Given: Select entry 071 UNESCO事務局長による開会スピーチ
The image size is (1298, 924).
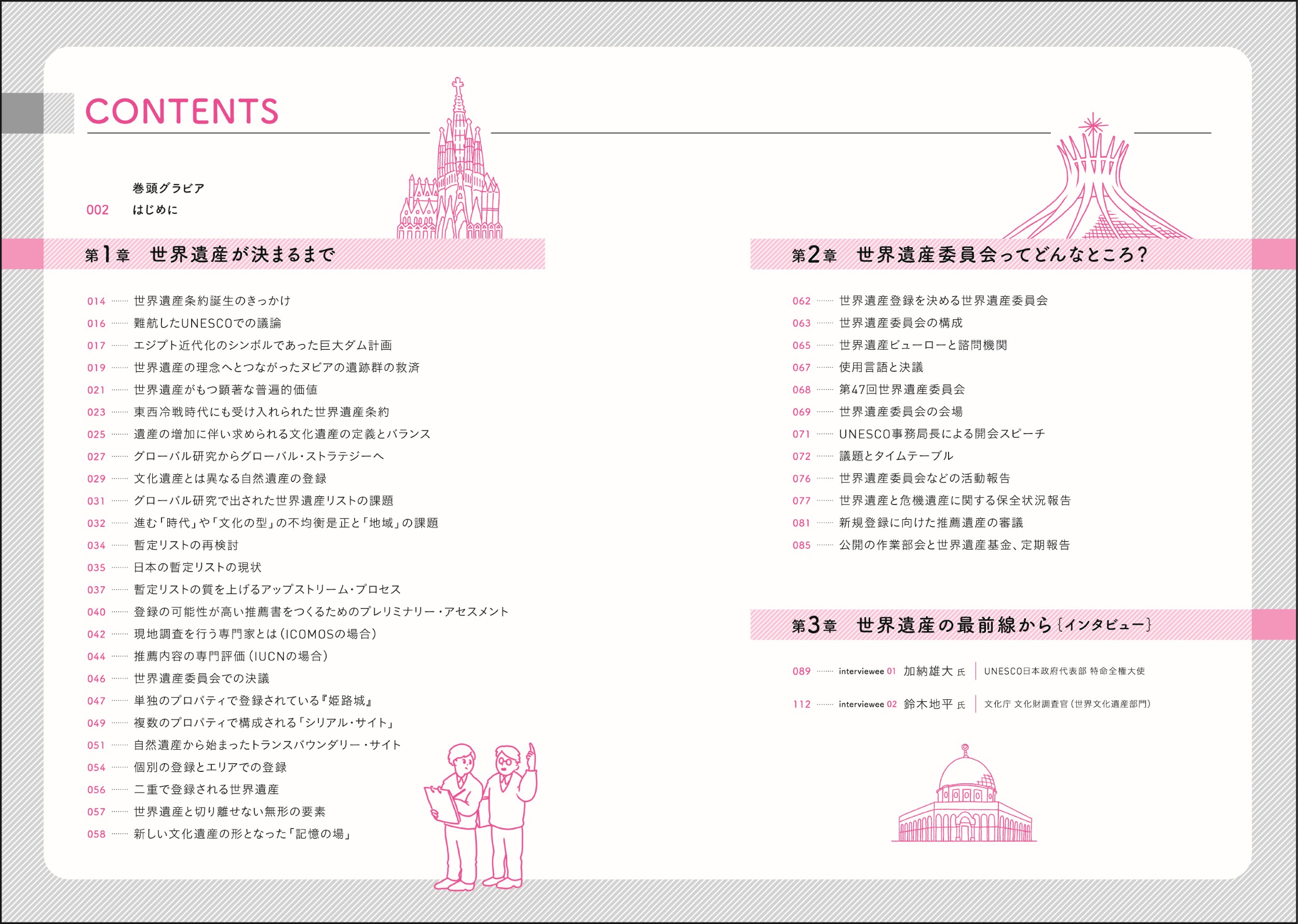Looking at the screenshot, I should click(x=919, y=433).
